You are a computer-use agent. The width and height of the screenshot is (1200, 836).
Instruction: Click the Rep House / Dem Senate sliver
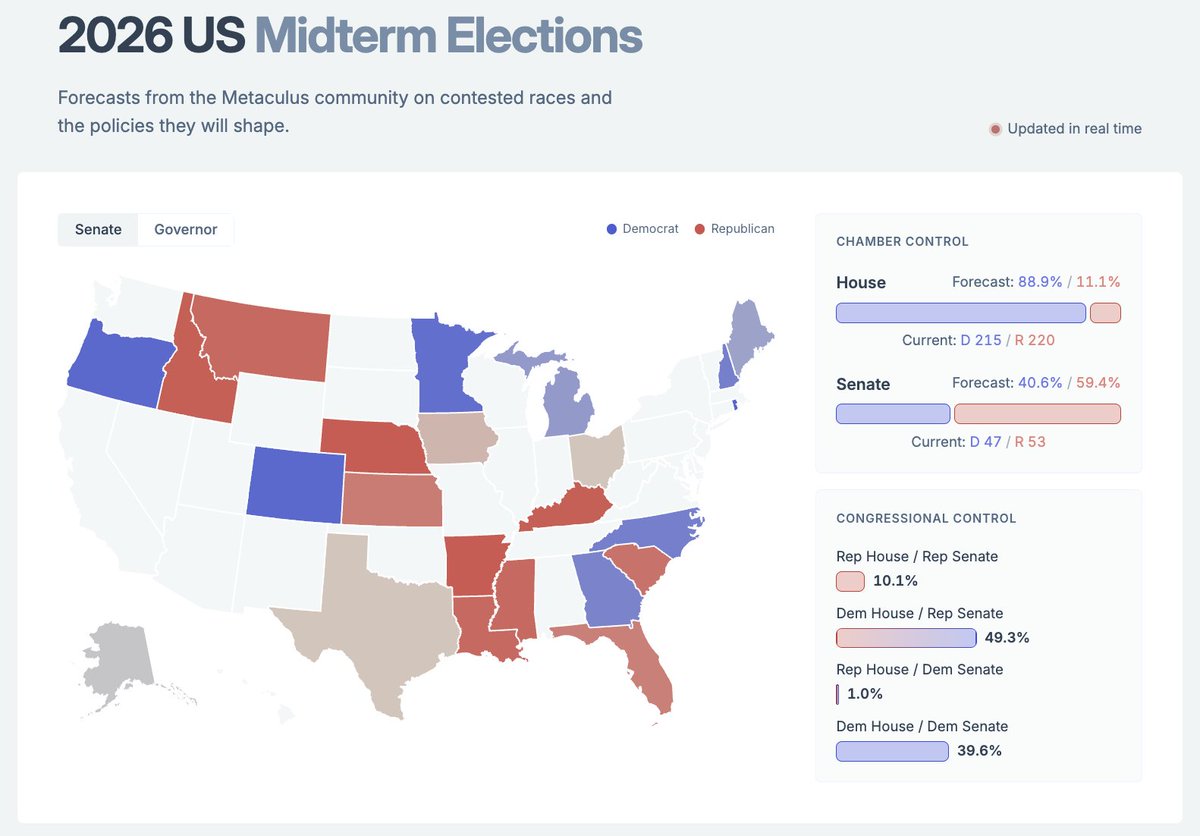(x=837, y=694)
